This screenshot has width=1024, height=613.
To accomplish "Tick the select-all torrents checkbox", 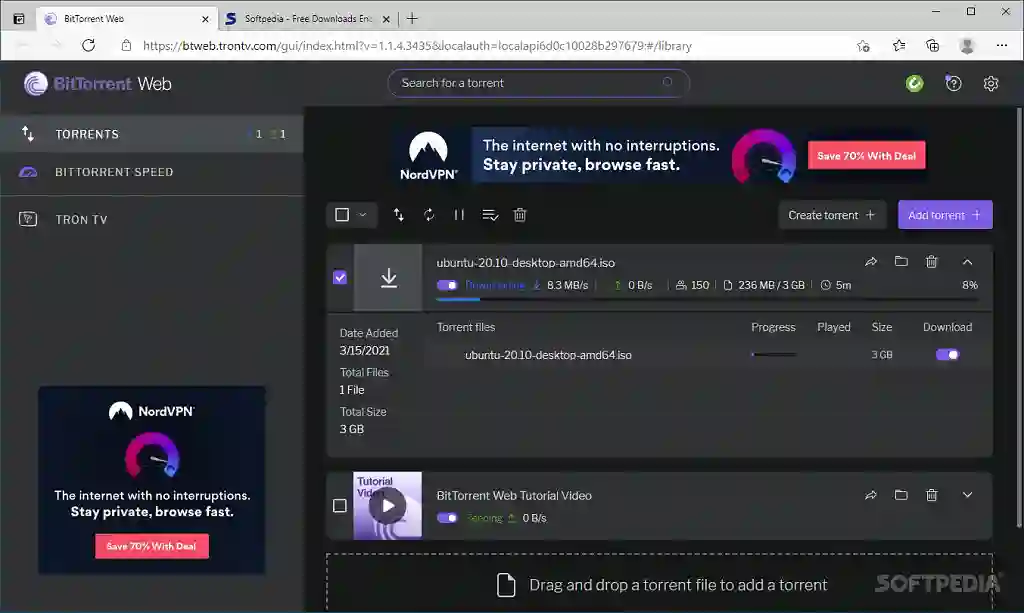I will point(342,215).
